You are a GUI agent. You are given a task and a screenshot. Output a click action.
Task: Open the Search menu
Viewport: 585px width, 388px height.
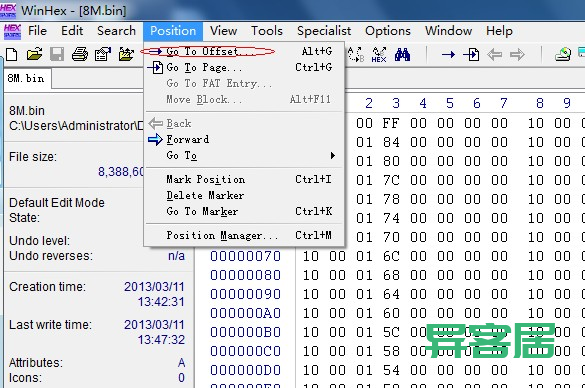pyautogui.click(x=116, y=31)
